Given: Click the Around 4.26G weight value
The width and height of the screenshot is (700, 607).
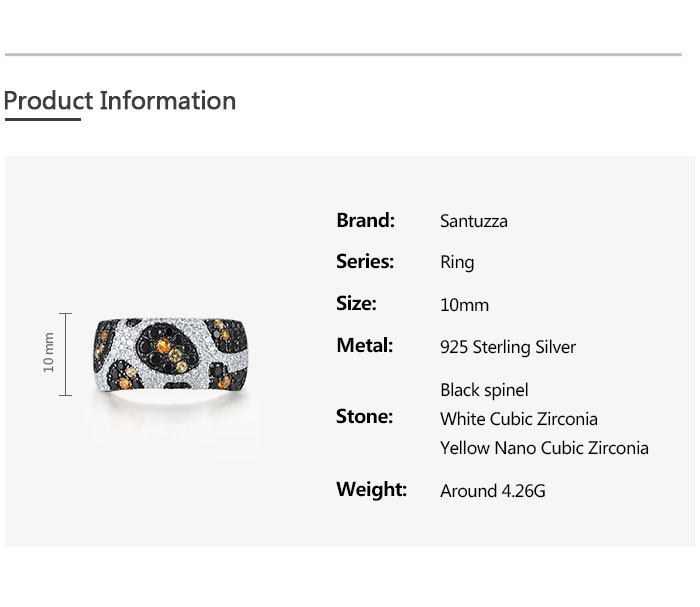Looking at the screenshot, I should pyautogui.click(x=492, y=491).
